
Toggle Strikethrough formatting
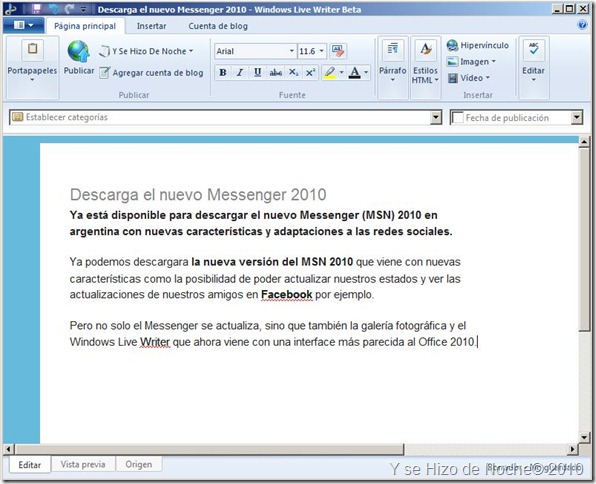(275, 72)
